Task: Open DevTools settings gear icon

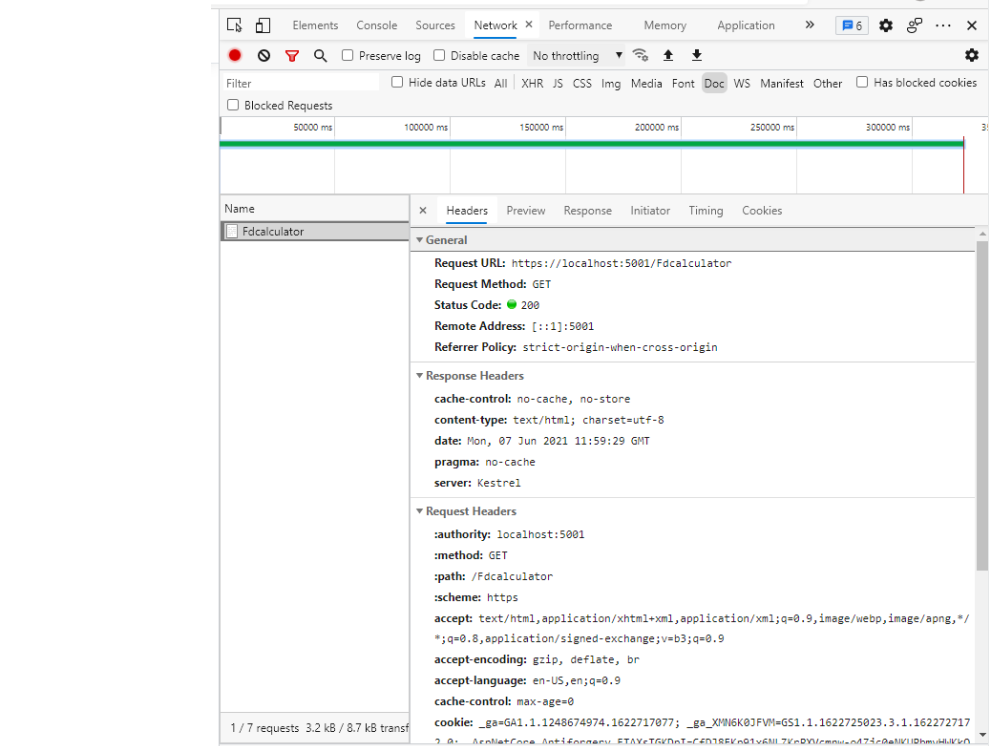Action: pos(886,25)
